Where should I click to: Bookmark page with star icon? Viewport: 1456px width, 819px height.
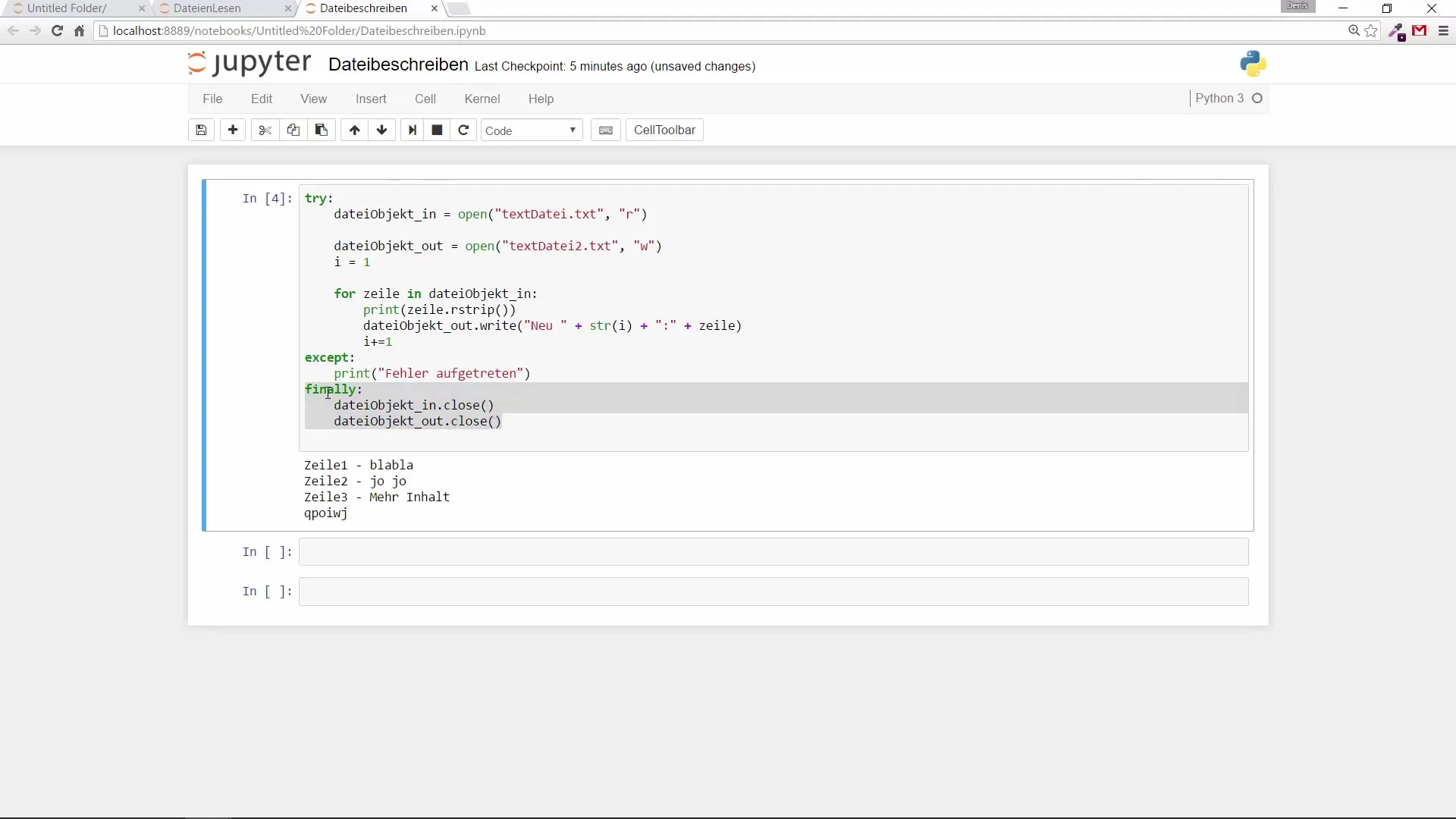tap(1371, 31)
